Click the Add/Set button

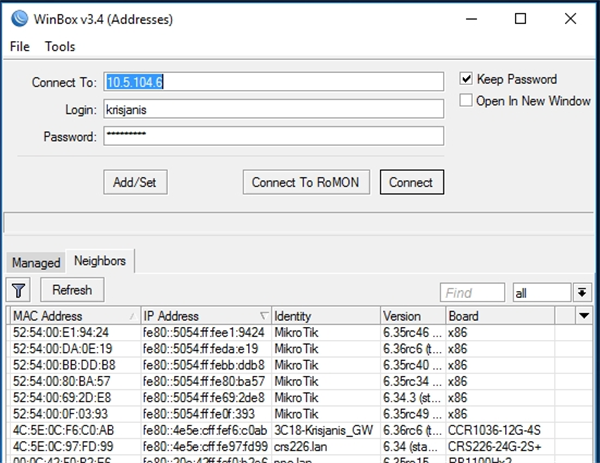[x=135, y=182]
